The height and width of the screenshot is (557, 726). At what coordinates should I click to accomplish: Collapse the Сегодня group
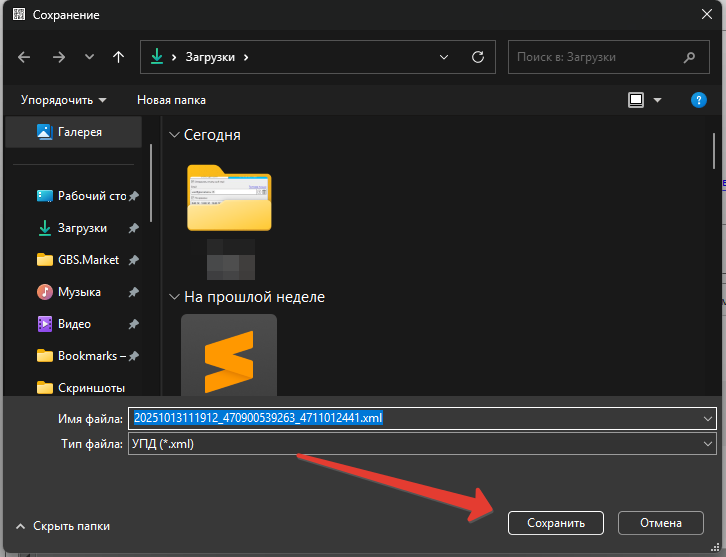tap(173, 135)
